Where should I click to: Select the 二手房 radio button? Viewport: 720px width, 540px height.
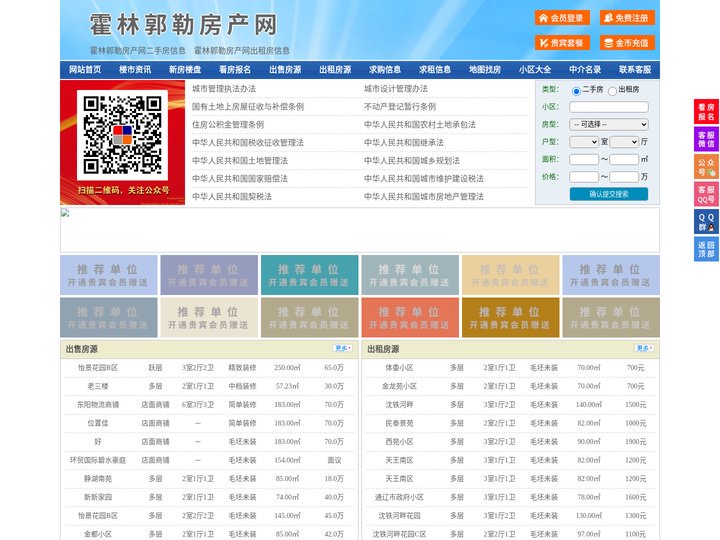576,91
